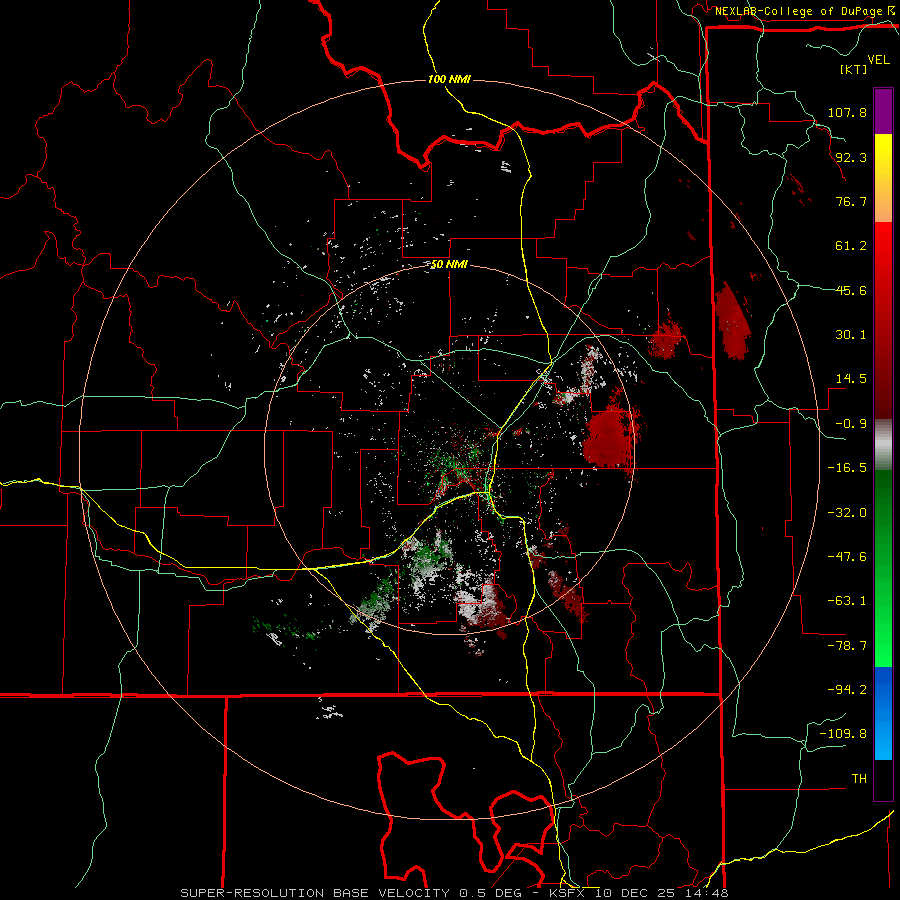Pick the blue segment of the color bar
900x900 pixels.
pos(883,713)
